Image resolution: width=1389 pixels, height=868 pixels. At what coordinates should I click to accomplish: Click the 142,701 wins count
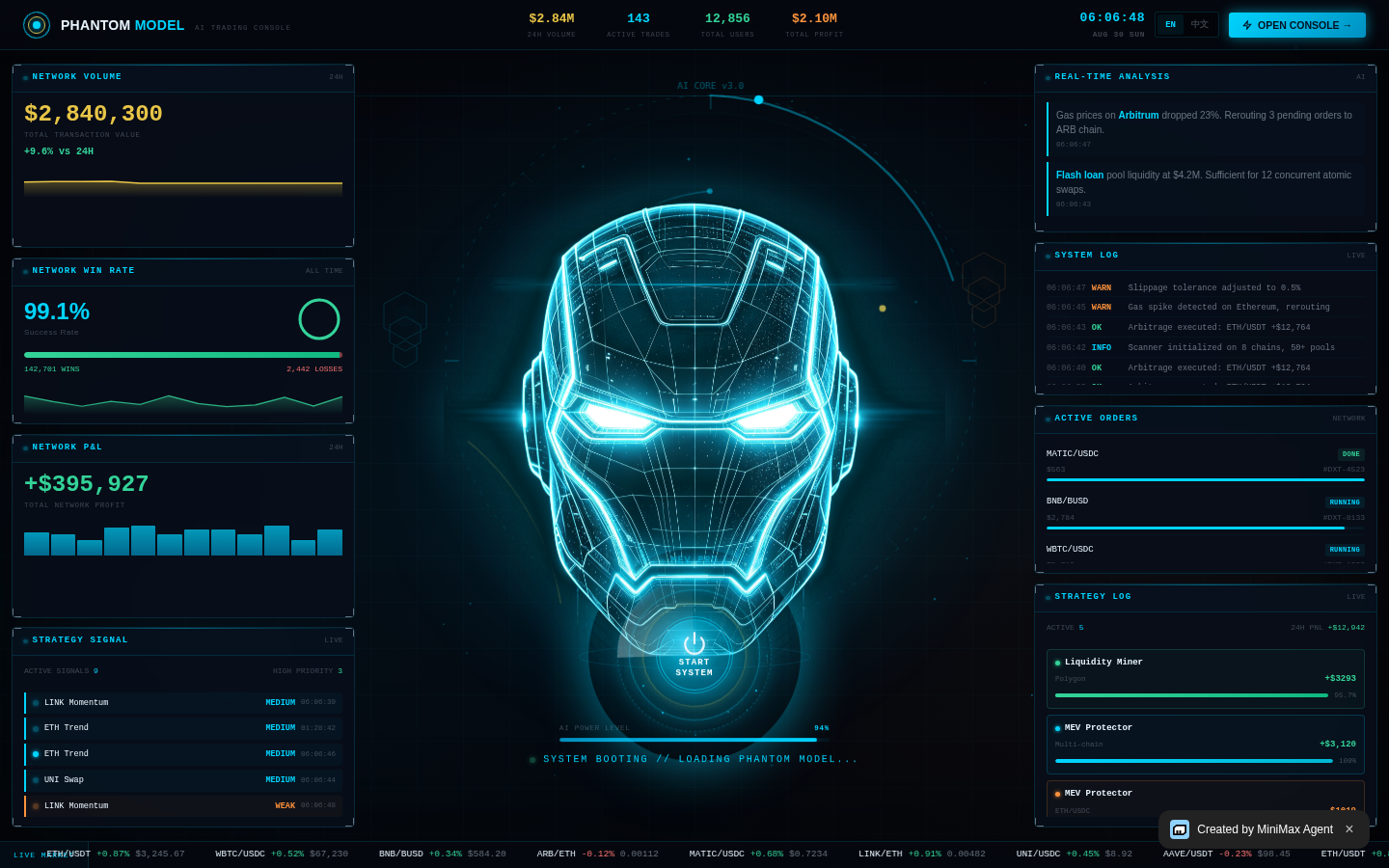pyautogui.click(x=52, y=369)
